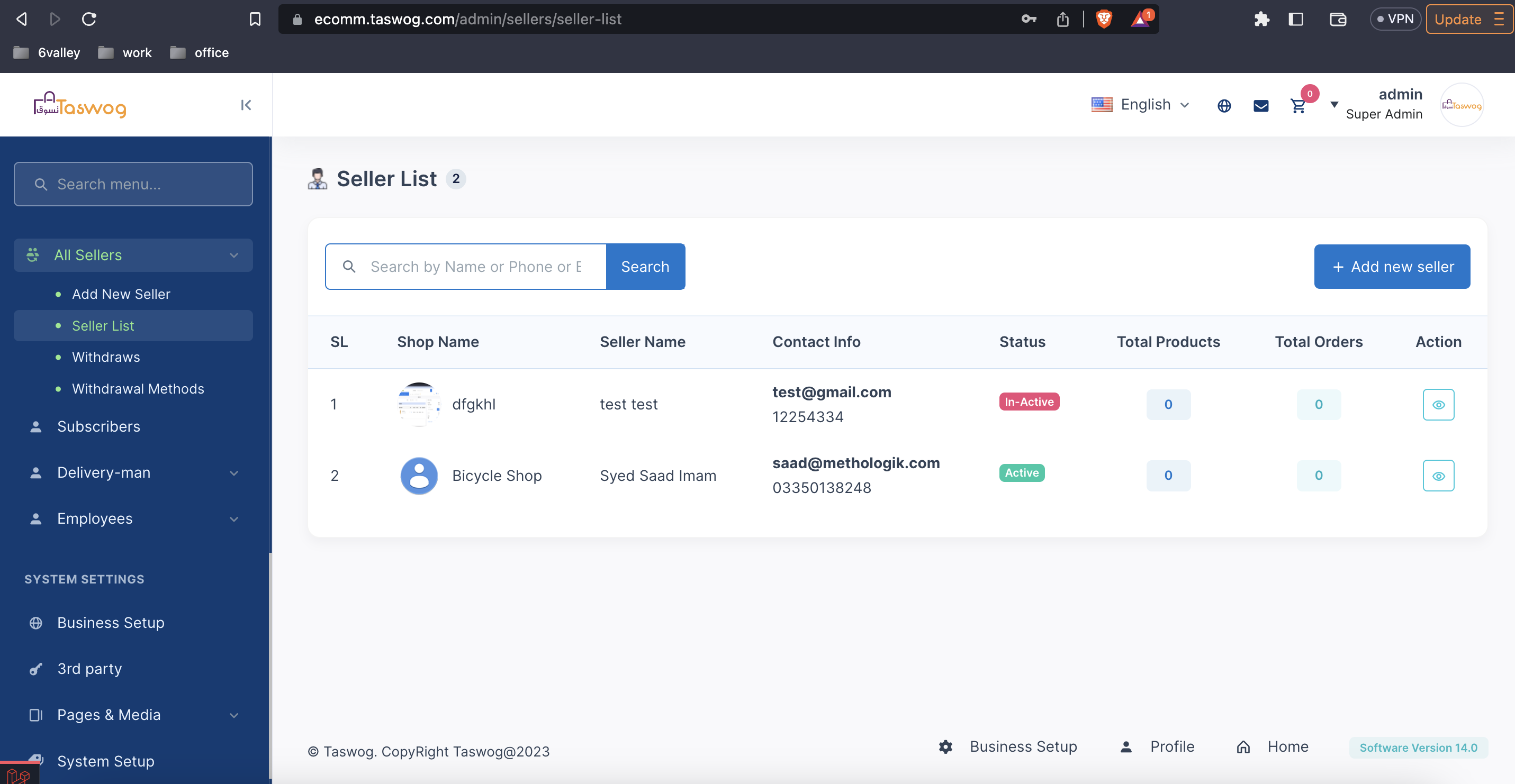The width and height of the screenshot is (1515, 784).
Task: Click the Brave shields lion icon
Action: click(x=1103, y=20)
